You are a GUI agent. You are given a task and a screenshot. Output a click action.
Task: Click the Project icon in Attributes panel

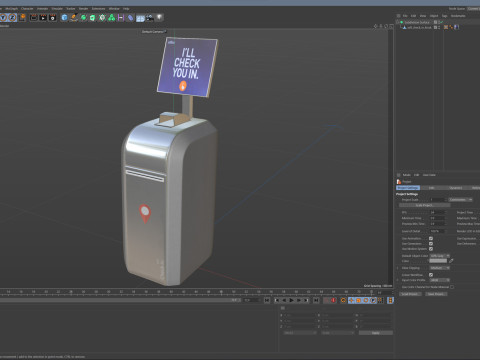[x=399, y=181]
